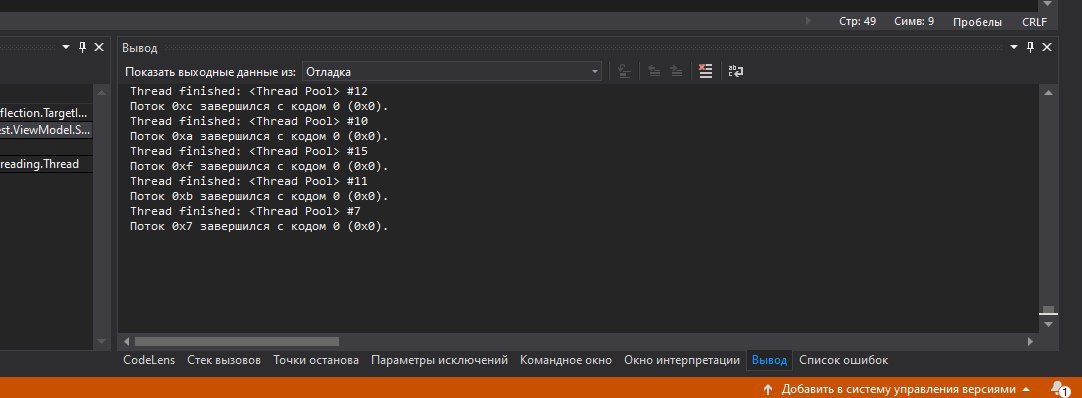
Task: Toggle word wrap in Output panel
Action: 736,71
